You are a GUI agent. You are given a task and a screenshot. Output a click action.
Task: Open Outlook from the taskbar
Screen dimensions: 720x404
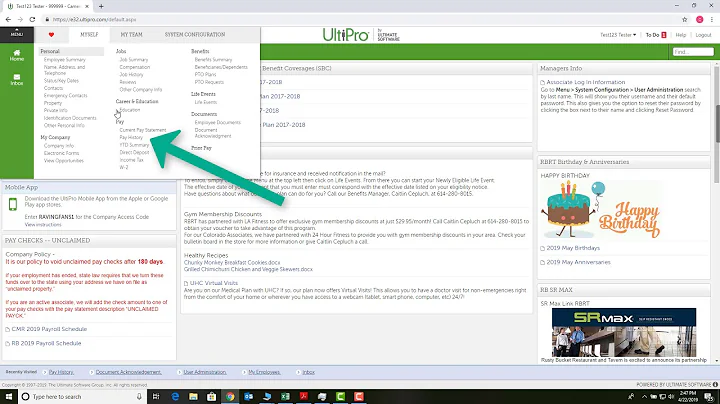248,396
